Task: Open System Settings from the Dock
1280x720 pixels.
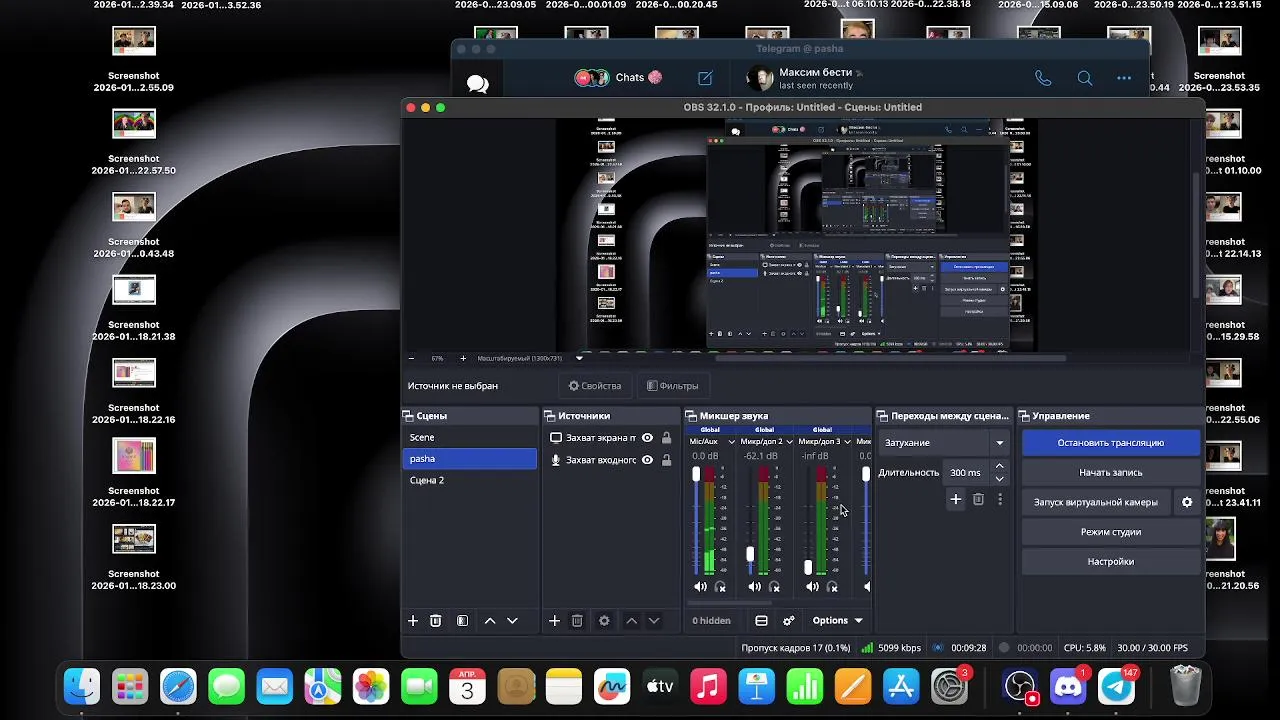Action: tap(949, 686)
